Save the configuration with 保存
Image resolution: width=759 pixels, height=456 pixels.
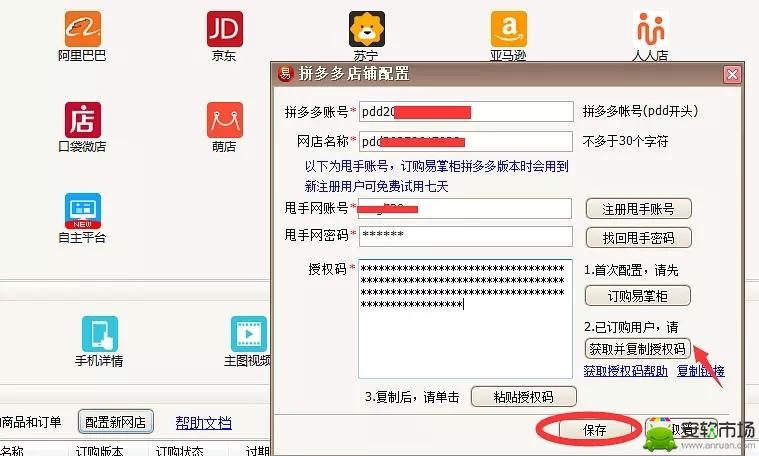pyautogui.click(x=594, y=430)
